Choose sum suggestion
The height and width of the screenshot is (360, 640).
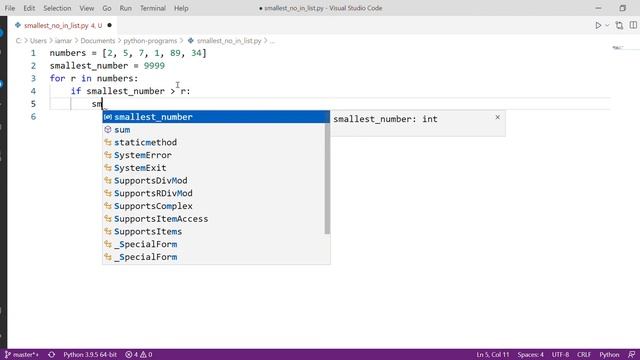tap(213, 130)
